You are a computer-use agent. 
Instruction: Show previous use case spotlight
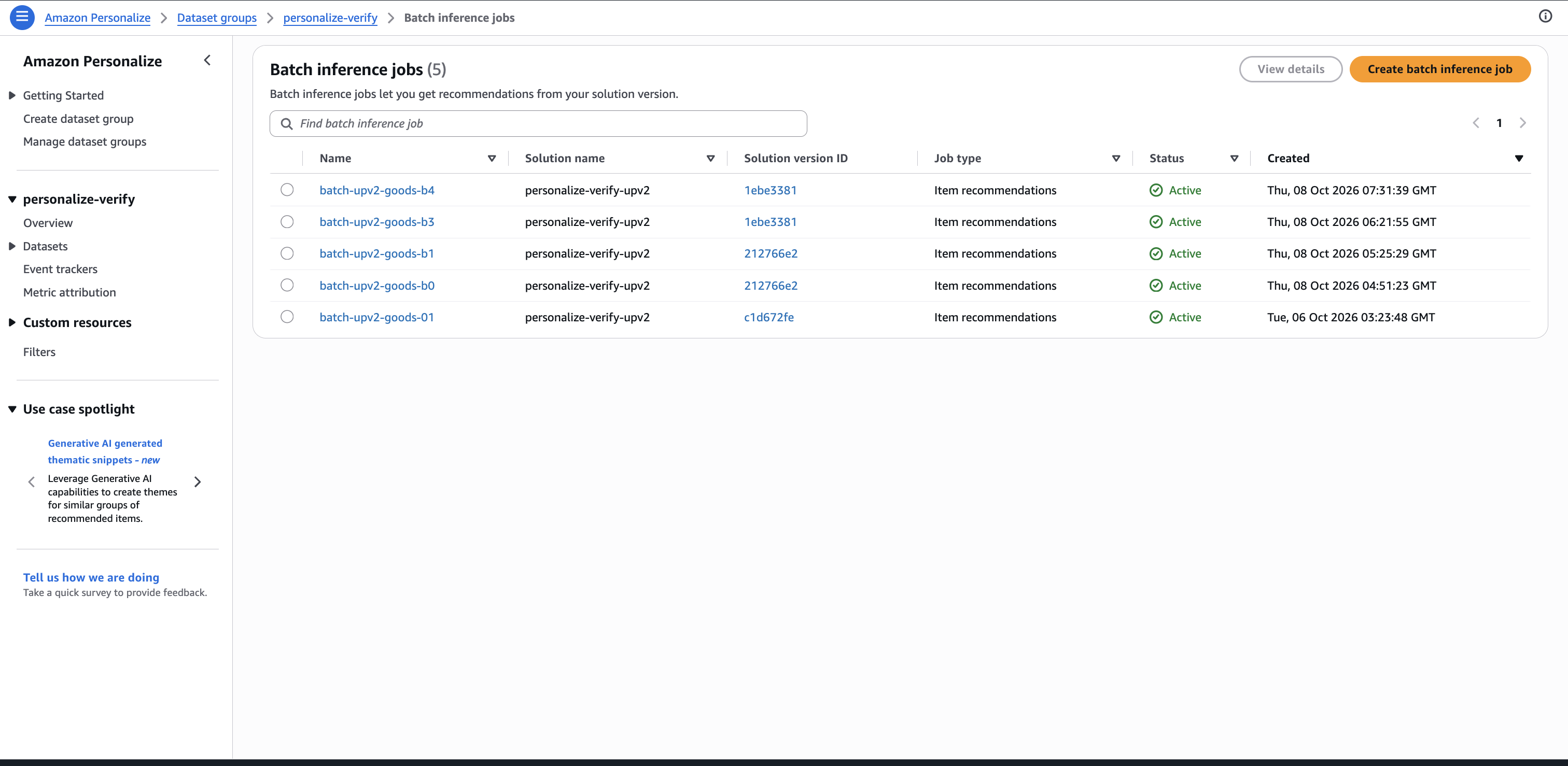pos(32,482)
